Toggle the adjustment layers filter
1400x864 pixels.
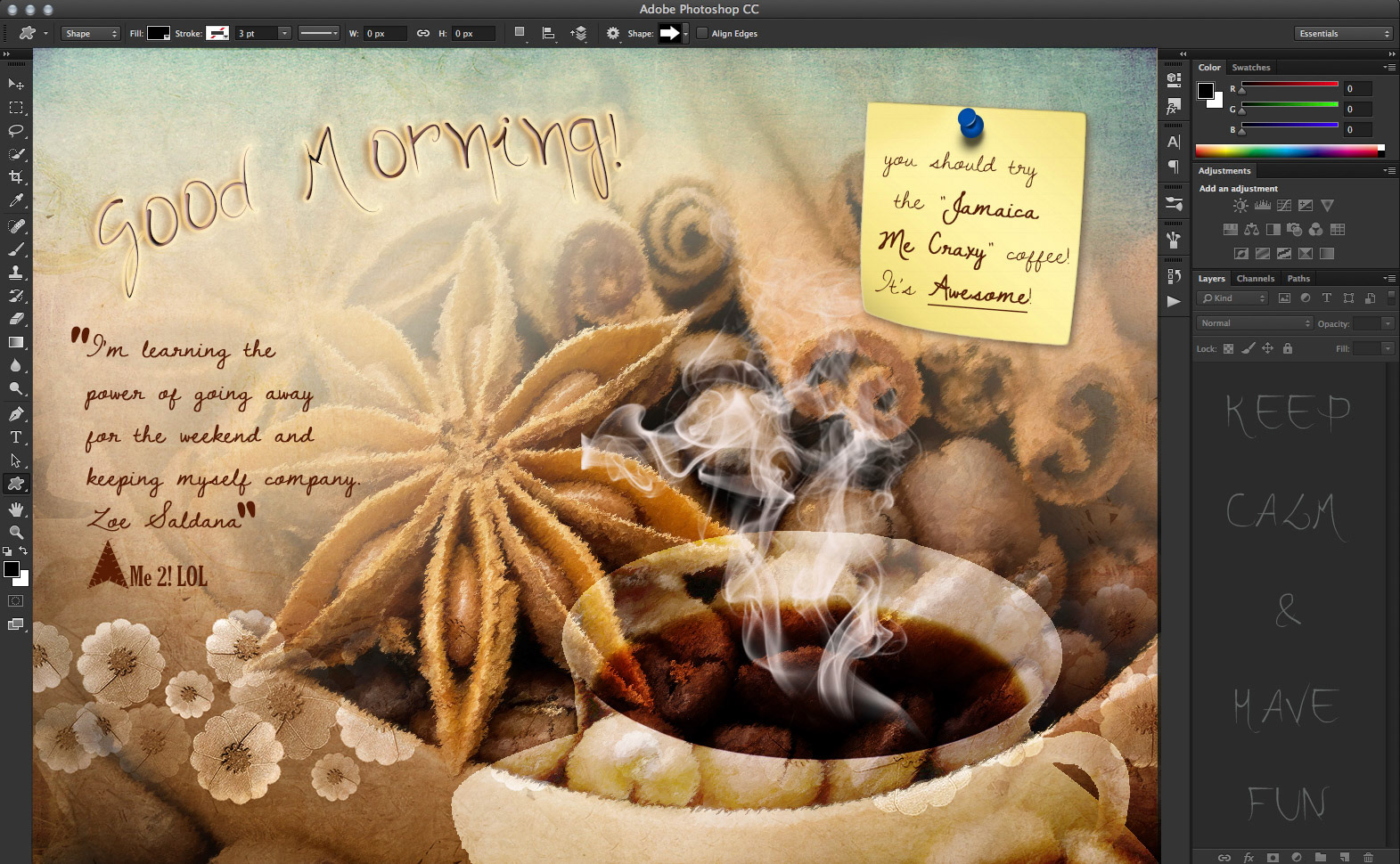coord(1306,298)
